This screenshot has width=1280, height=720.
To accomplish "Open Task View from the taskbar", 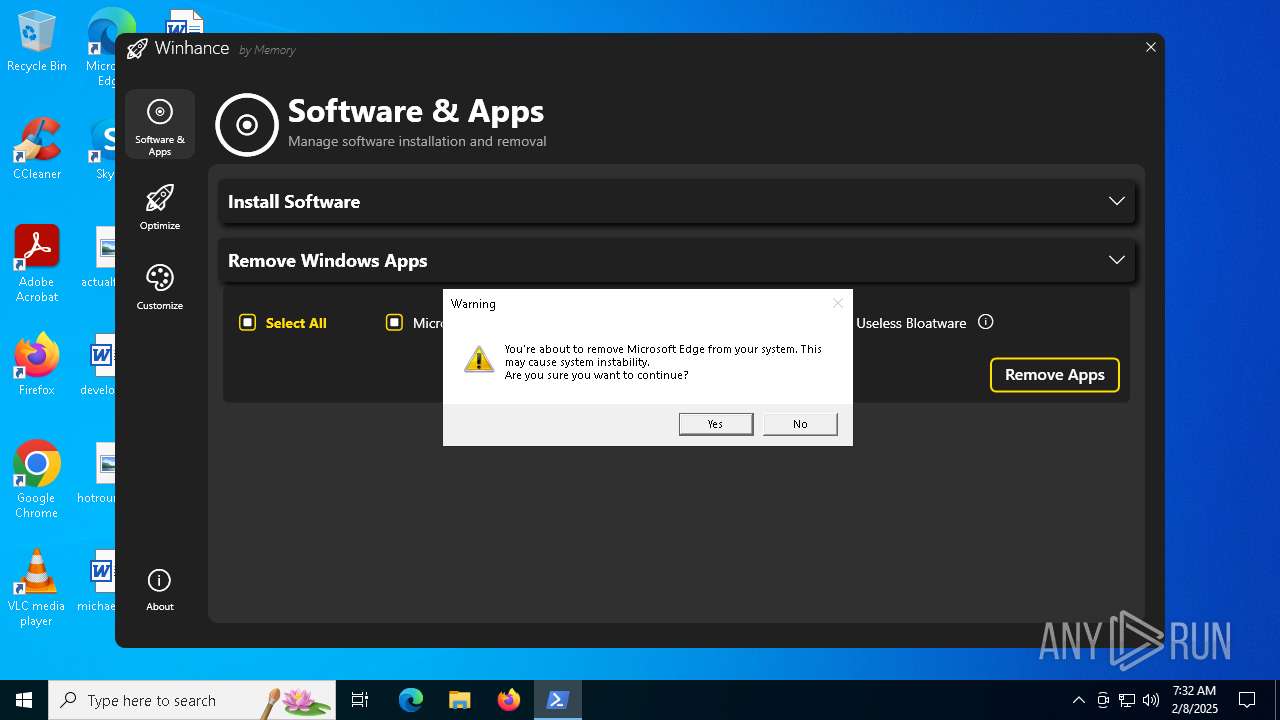I will [x=360, y=700].
